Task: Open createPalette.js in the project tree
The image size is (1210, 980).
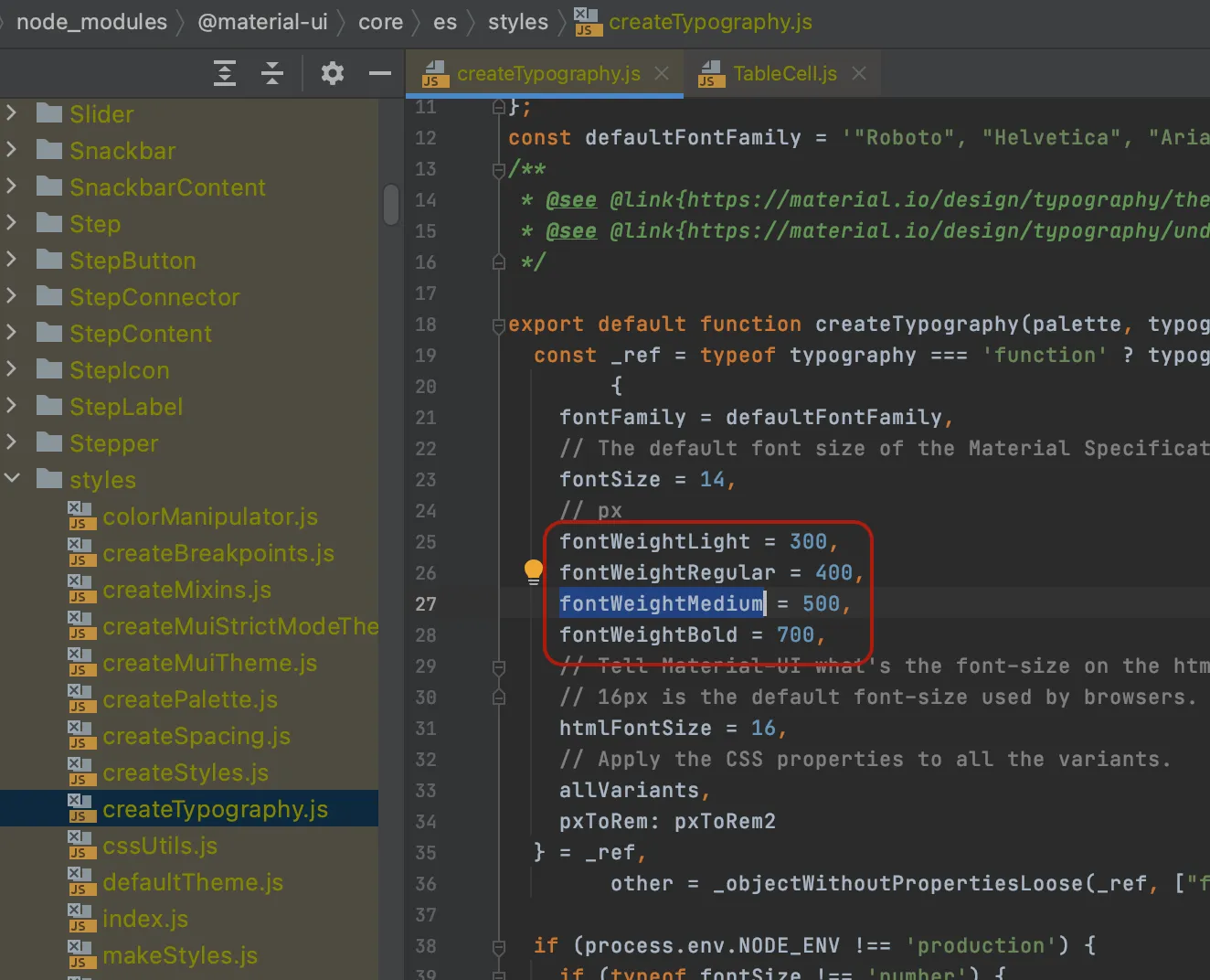Action: 190,699
